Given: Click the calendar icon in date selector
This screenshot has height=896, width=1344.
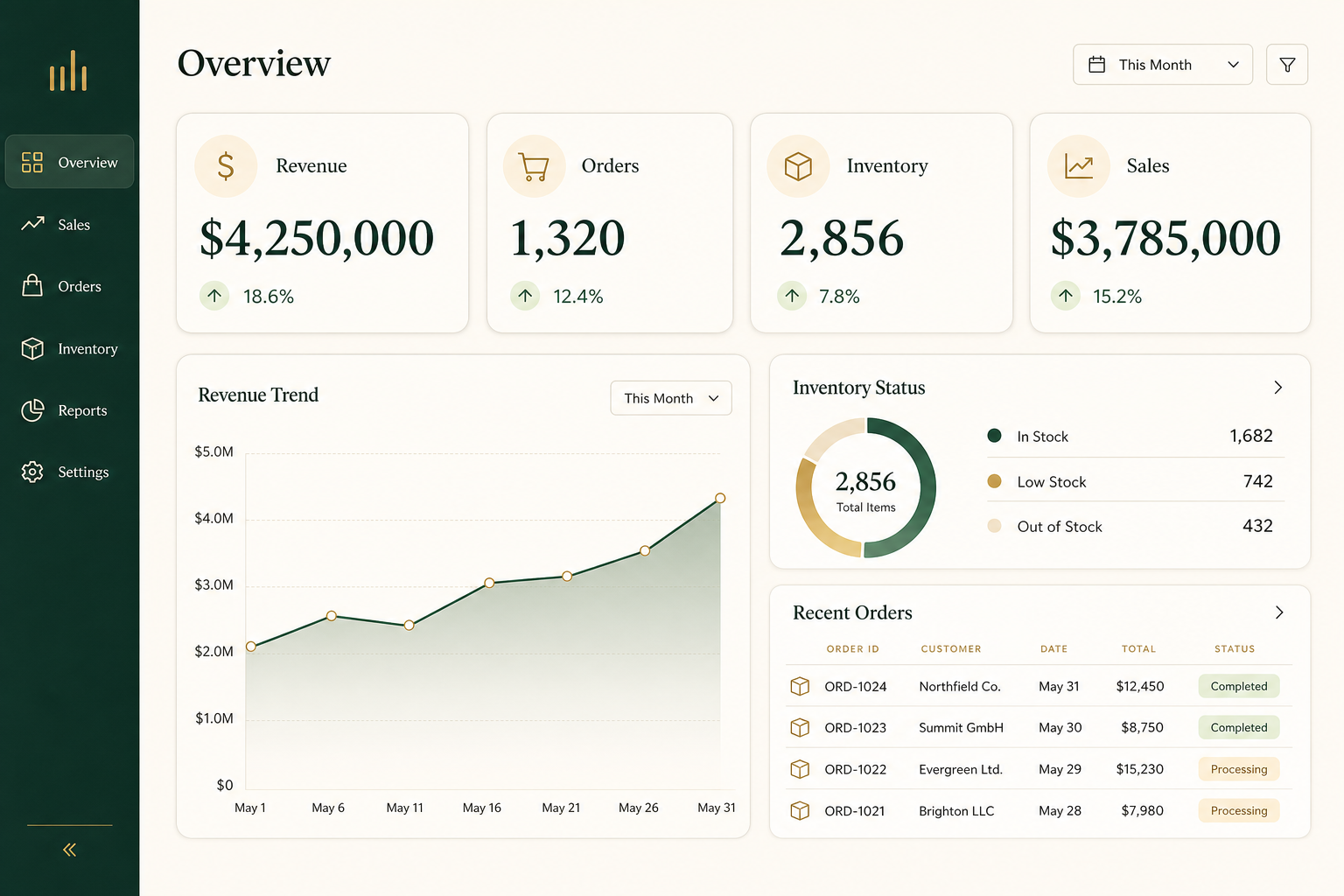Looking at the screenshot, I should coord(1096,65).
